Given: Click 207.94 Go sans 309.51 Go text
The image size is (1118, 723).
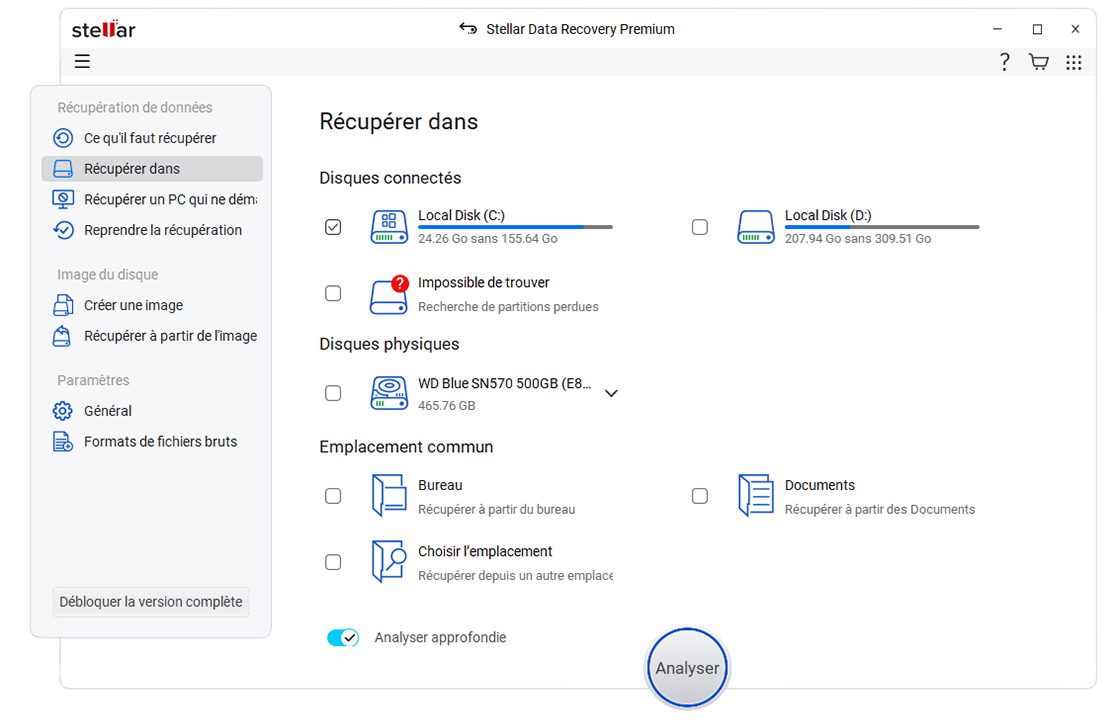Looking at the screenshot, I should pyautogui.click(x=858, y=238).
